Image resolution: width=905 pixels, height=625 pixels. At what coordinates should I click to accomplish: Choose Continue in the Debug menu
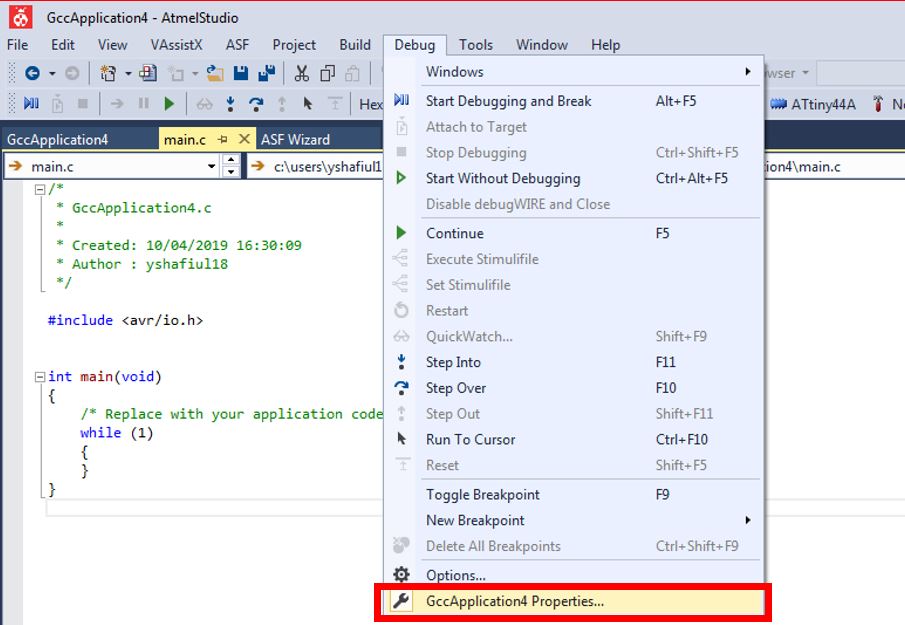(574, 233)
